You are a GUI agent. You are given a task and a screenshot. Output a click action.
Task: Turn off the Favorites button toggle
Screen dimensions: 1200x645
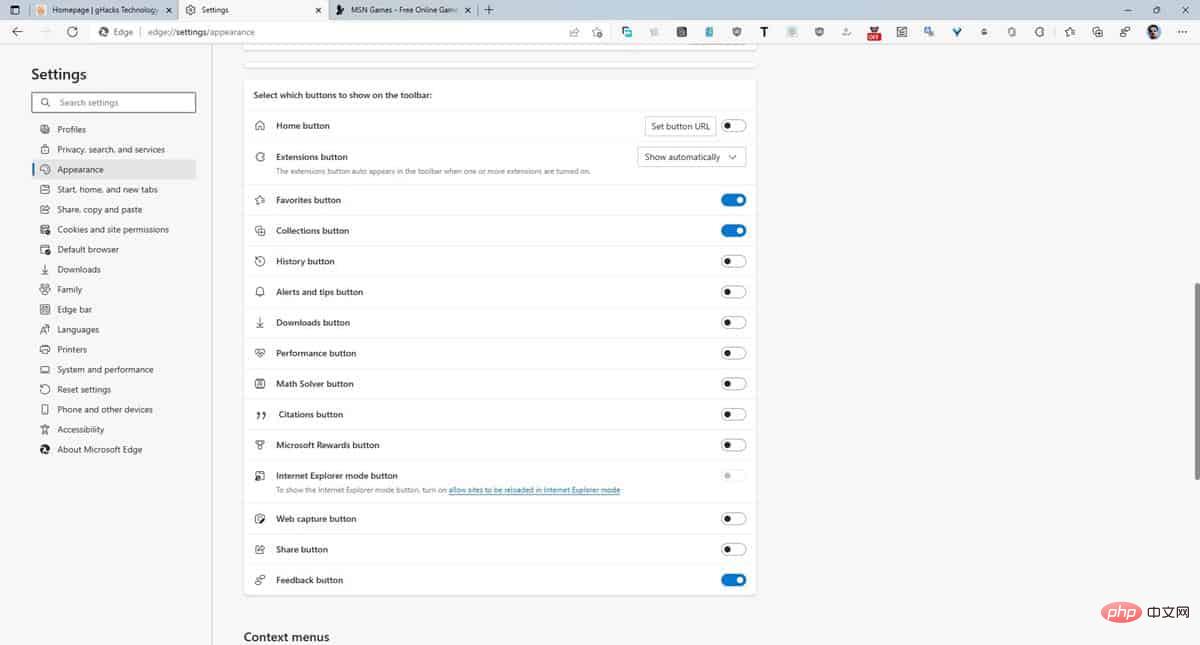pos(734,200)
